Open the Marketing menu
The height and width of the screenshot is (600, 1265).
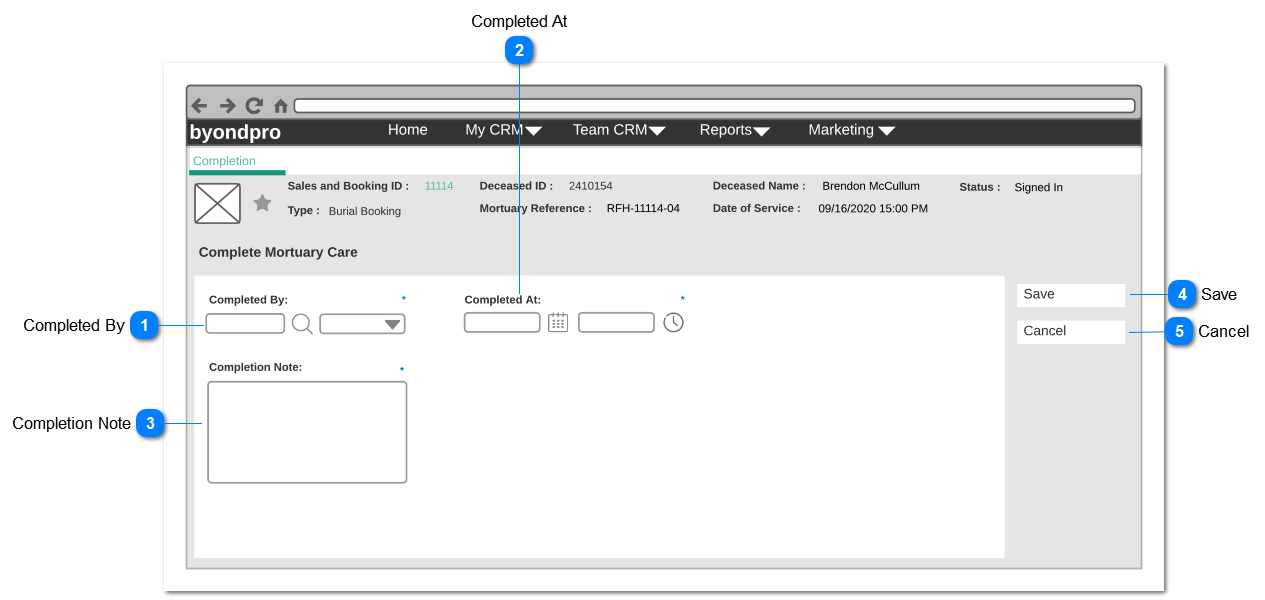851,130
